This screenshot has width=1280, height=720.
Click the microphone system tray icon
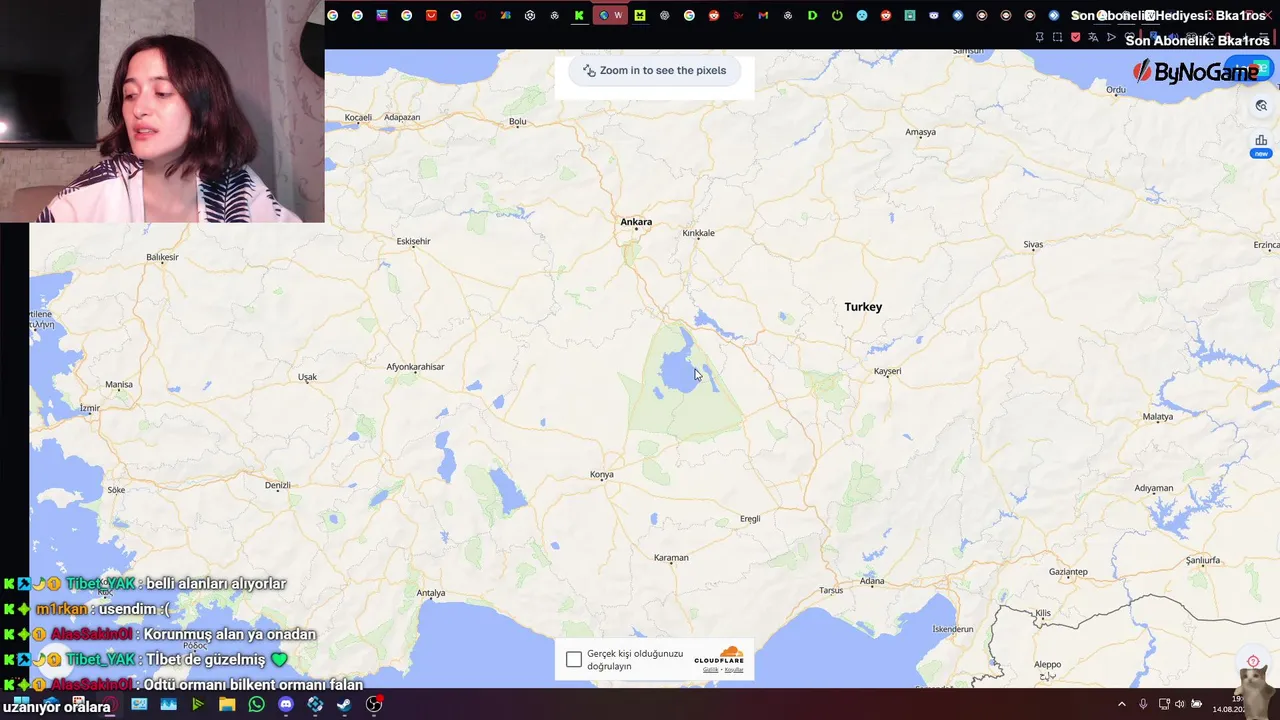click(x=1143, y=704)
